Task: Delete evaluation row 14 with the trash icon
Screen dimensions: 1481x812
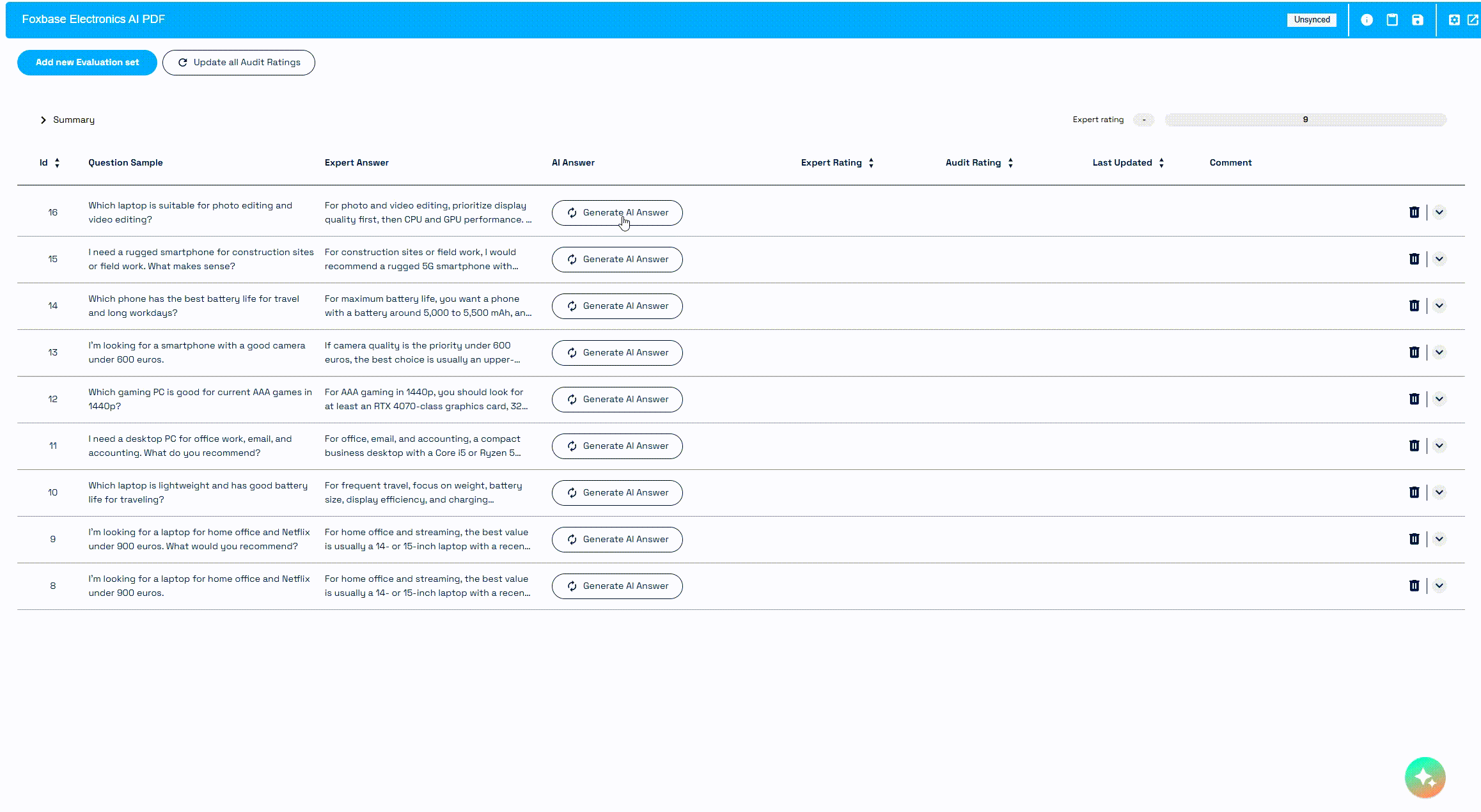Action: pos(1414,306)
